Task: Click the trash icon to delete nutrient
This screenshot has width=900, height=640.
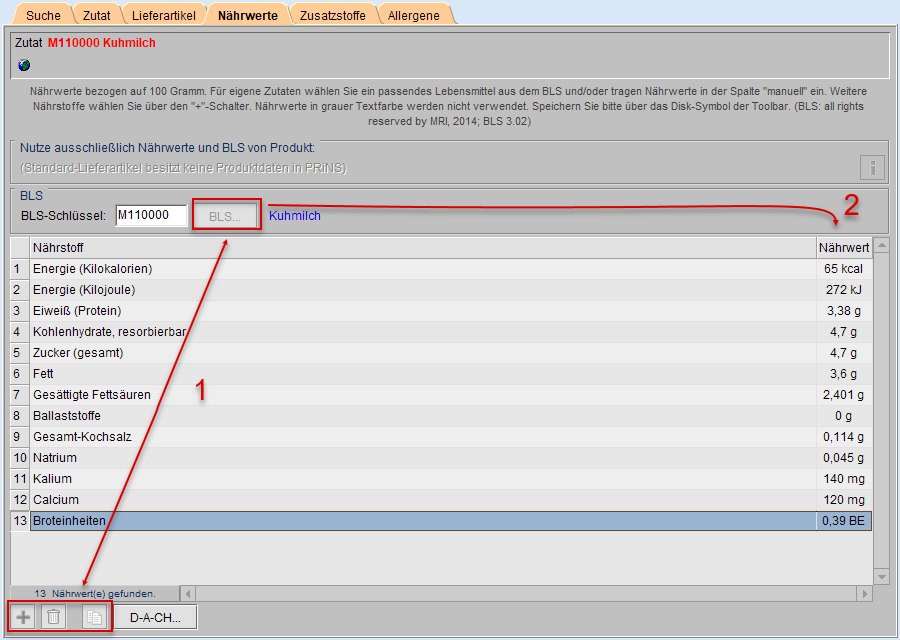Action: point(54,617)
